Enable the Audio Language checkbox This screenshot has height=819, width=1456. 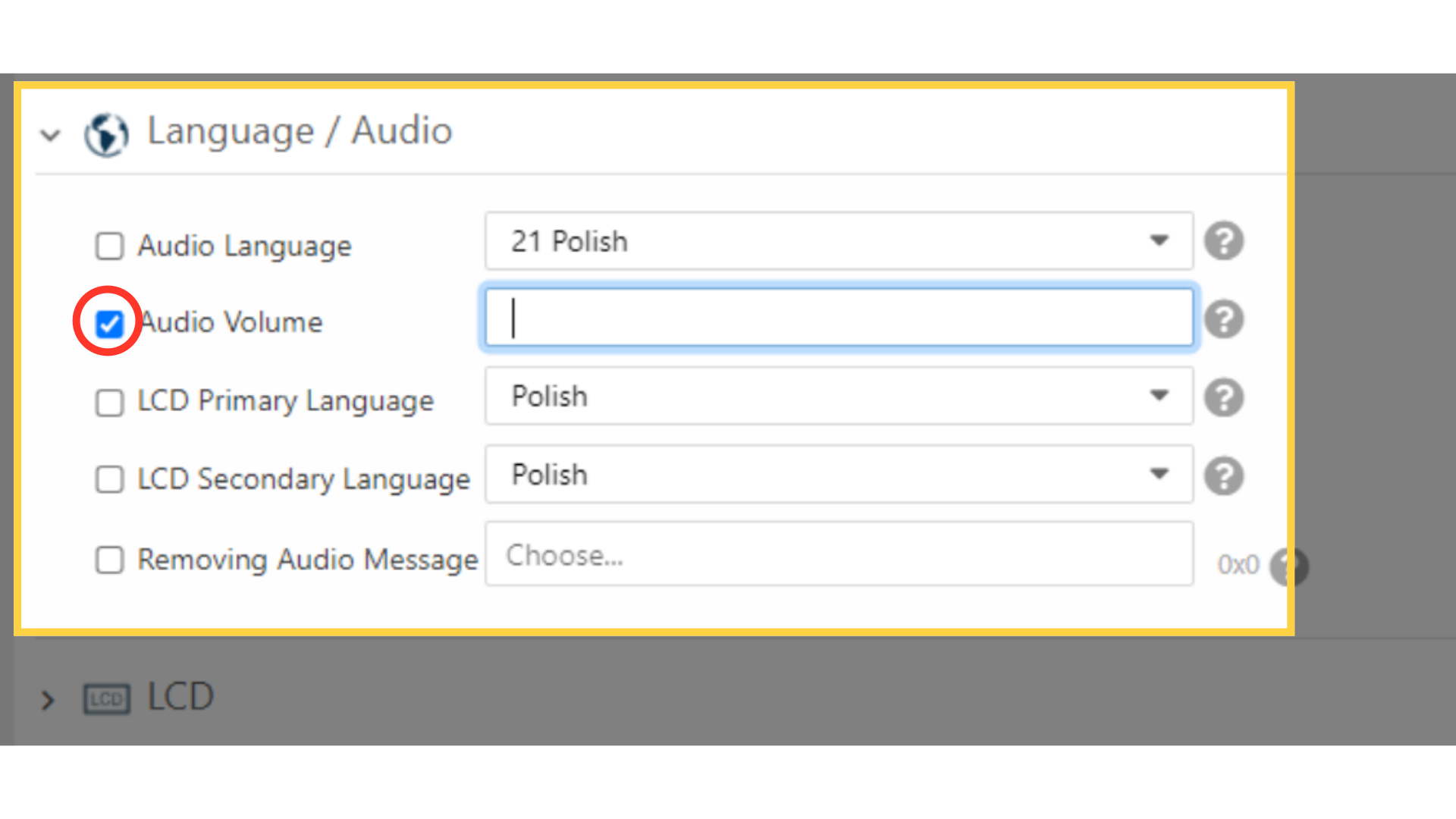(110, 246)
